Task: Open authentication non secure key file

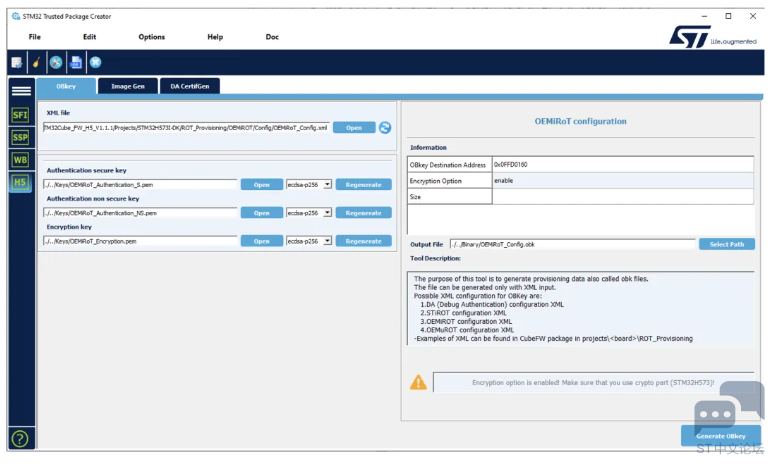Action: (x=262, y=213)
